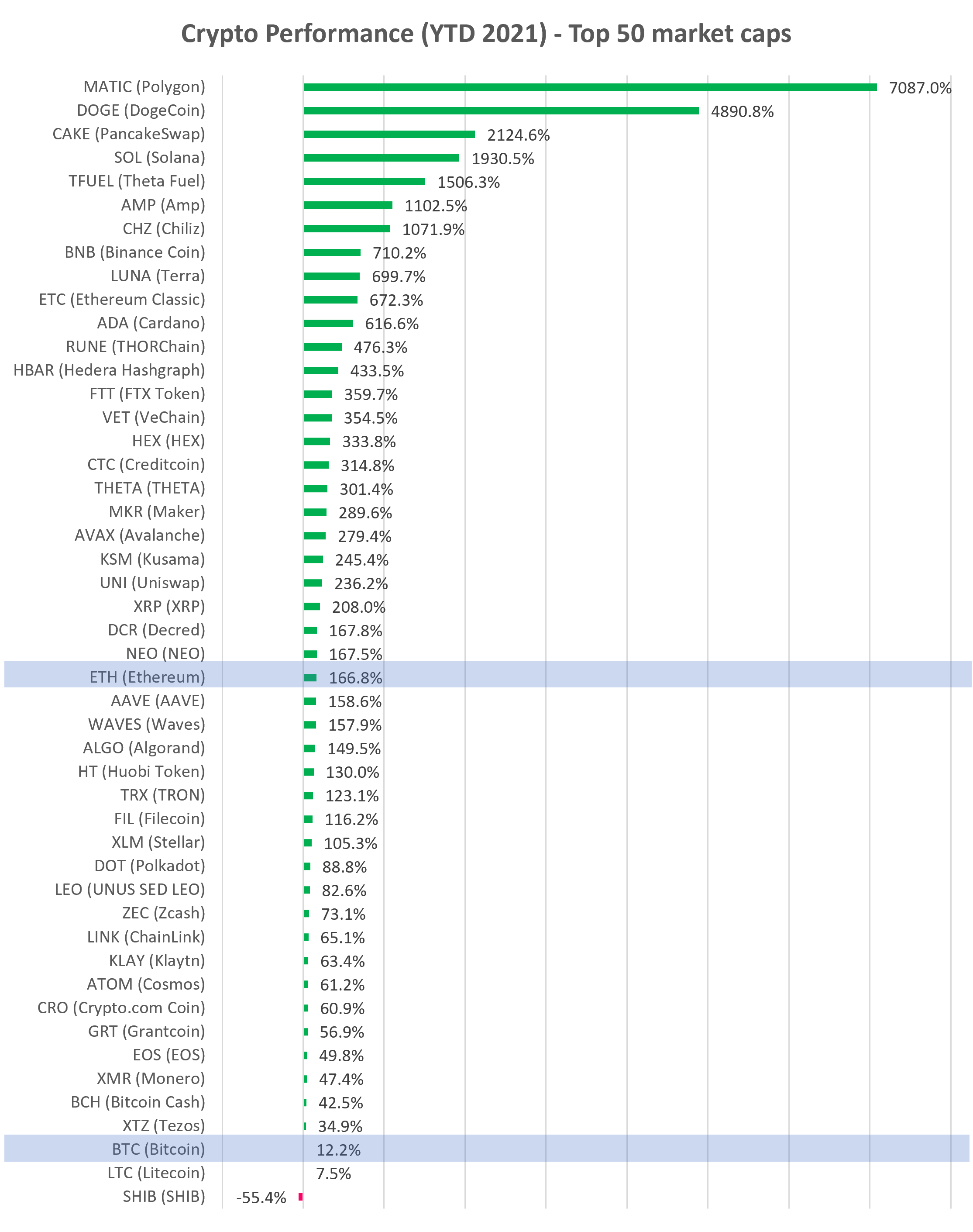Click the 73.1% Zcash value
Image resolution: width=973 pixels, height=1232 pixels.
[x=344, y=914]
